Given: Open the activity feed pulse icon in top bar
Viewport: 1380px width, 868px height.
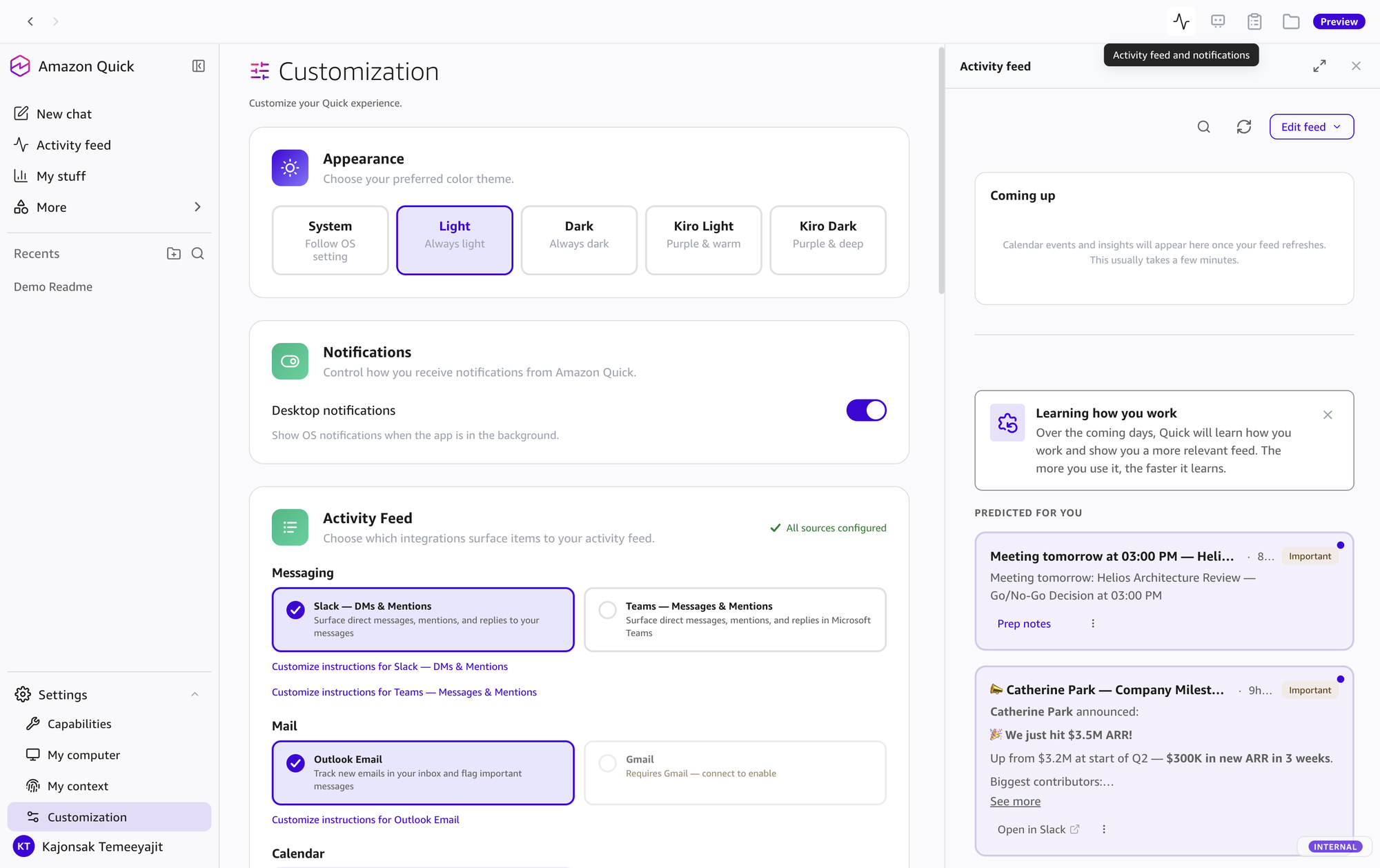Looking at the screenshot, I should click(x=1181, y=21).
